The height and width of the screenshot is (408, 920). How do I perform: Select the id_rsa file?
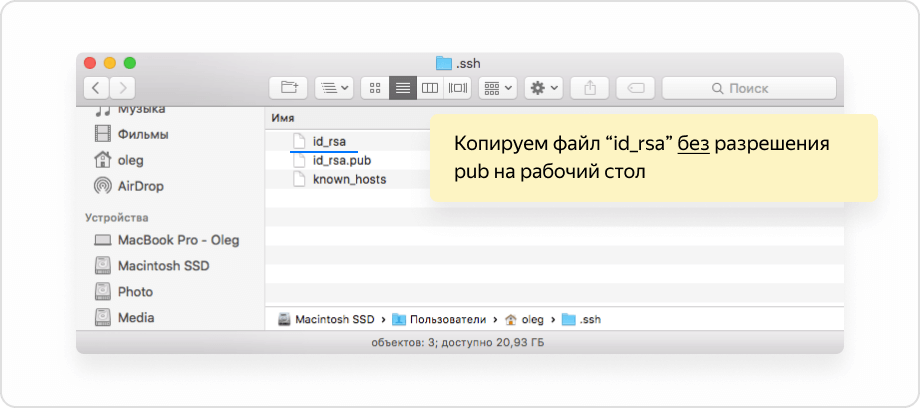[329, 141]
